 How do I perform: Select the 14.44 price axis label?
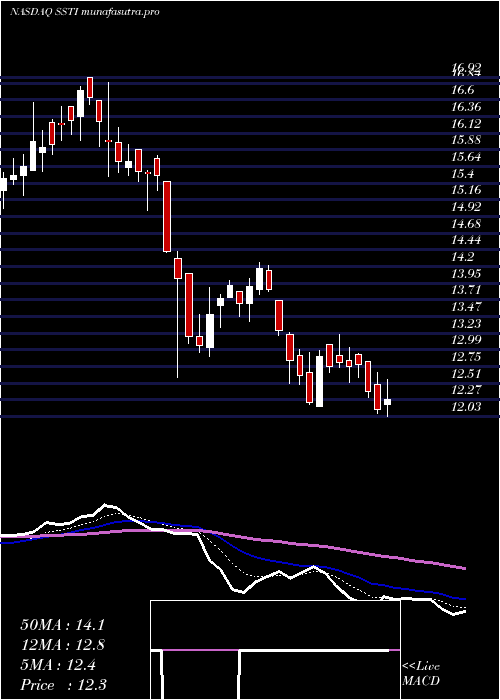point(466,240)
